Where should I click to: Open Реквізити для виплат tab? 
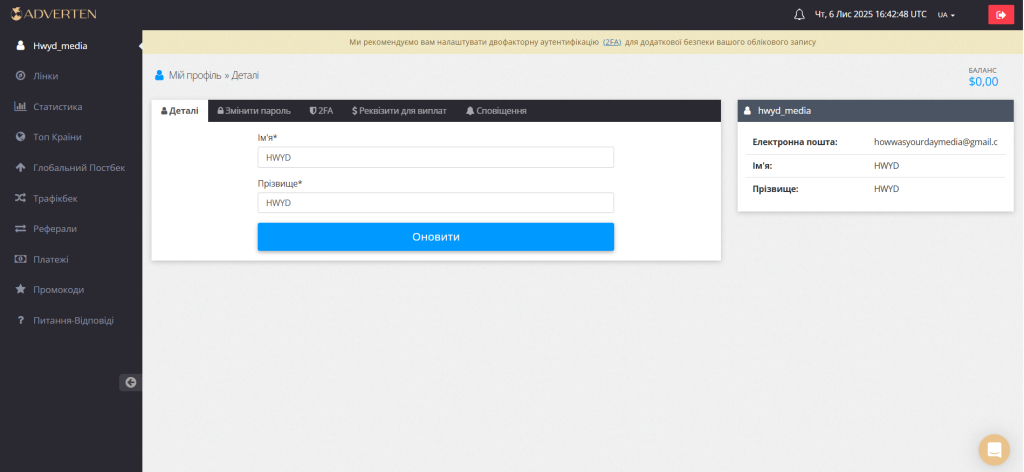point(399,111)
